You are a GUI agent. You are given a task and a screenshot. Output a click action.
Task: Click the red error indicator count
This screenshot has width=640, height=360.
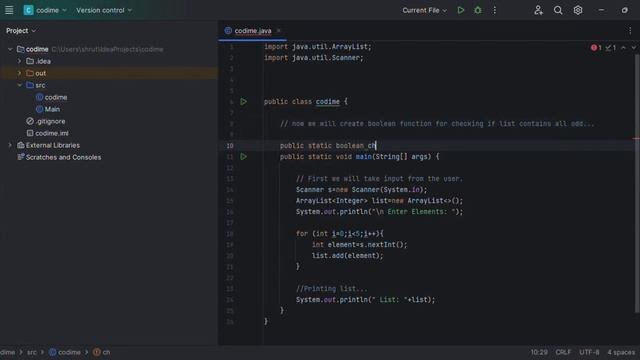(596, 48)
